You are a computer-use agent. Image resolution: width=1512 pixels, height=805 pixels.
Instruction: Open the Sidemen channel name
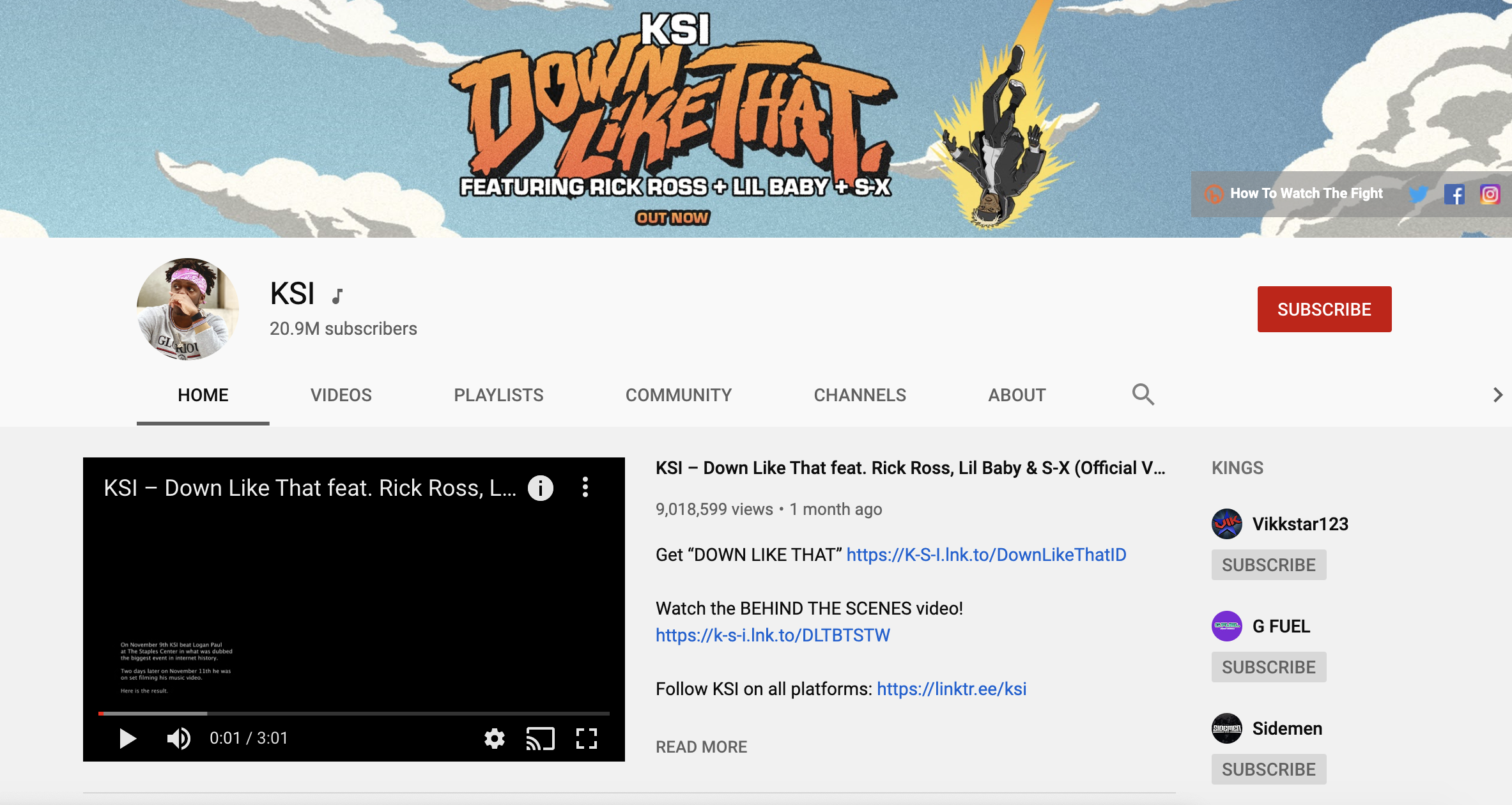click(1287, 728)
